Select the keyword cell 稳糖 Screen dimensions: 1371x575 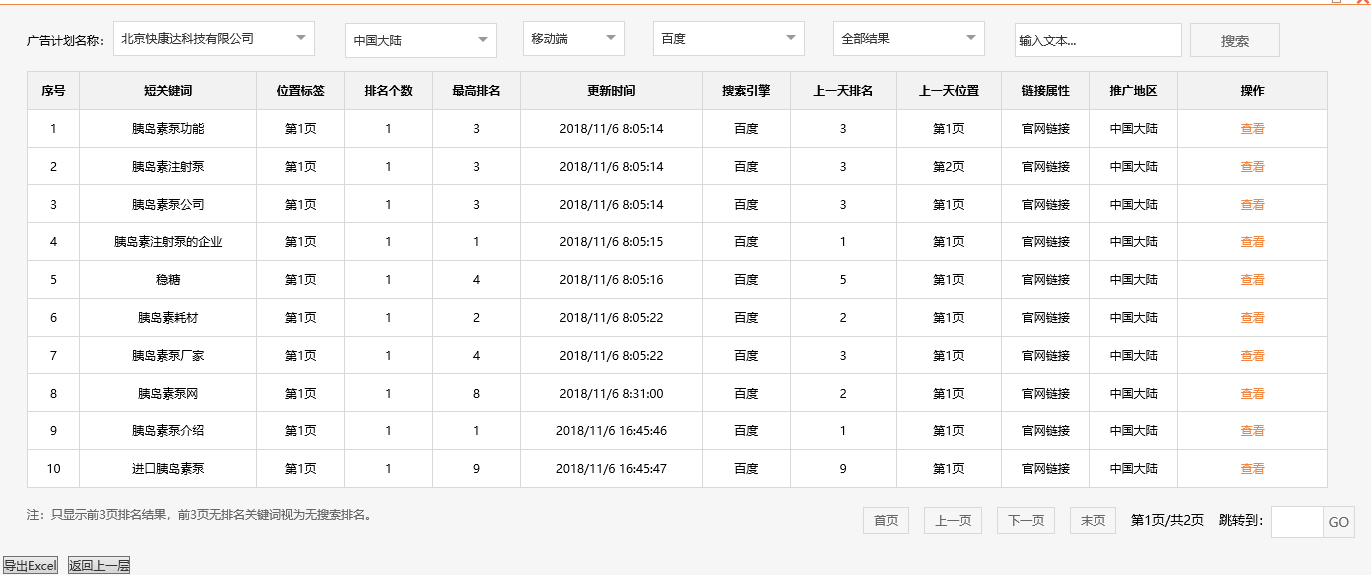(168, 279)
